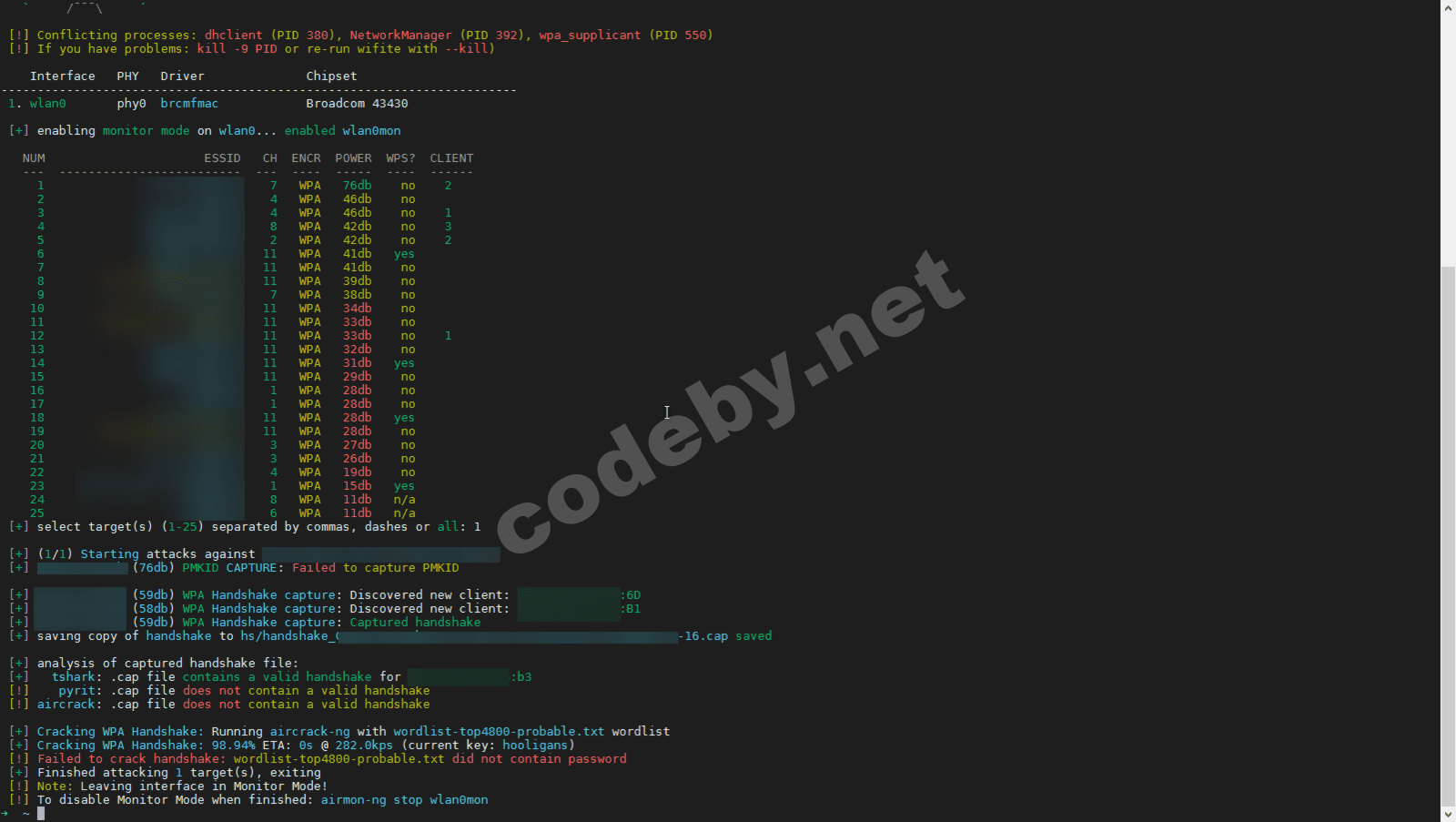The height and width of the screenshot is (822, 1456).
Task: Click 'wordlist-top4800-probable.txt' in the Running aircrack-ng line
Action: pyautogui.click(x=499, y=732)
